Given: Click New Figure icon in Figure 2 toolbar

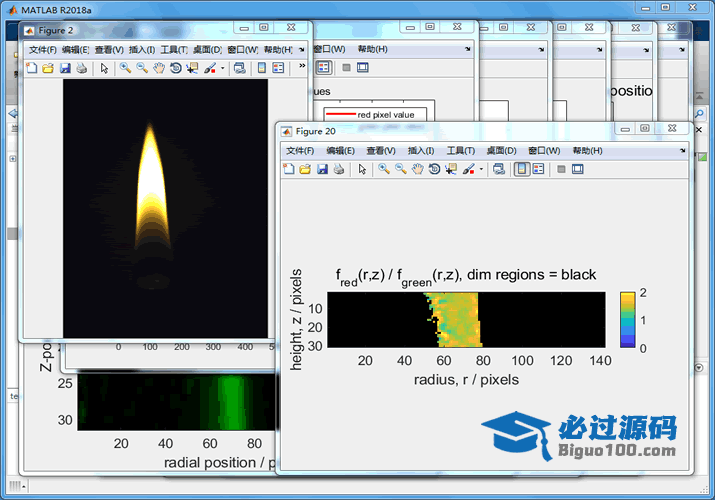Looking at the screenshot, I should click(x=31, y=68).
